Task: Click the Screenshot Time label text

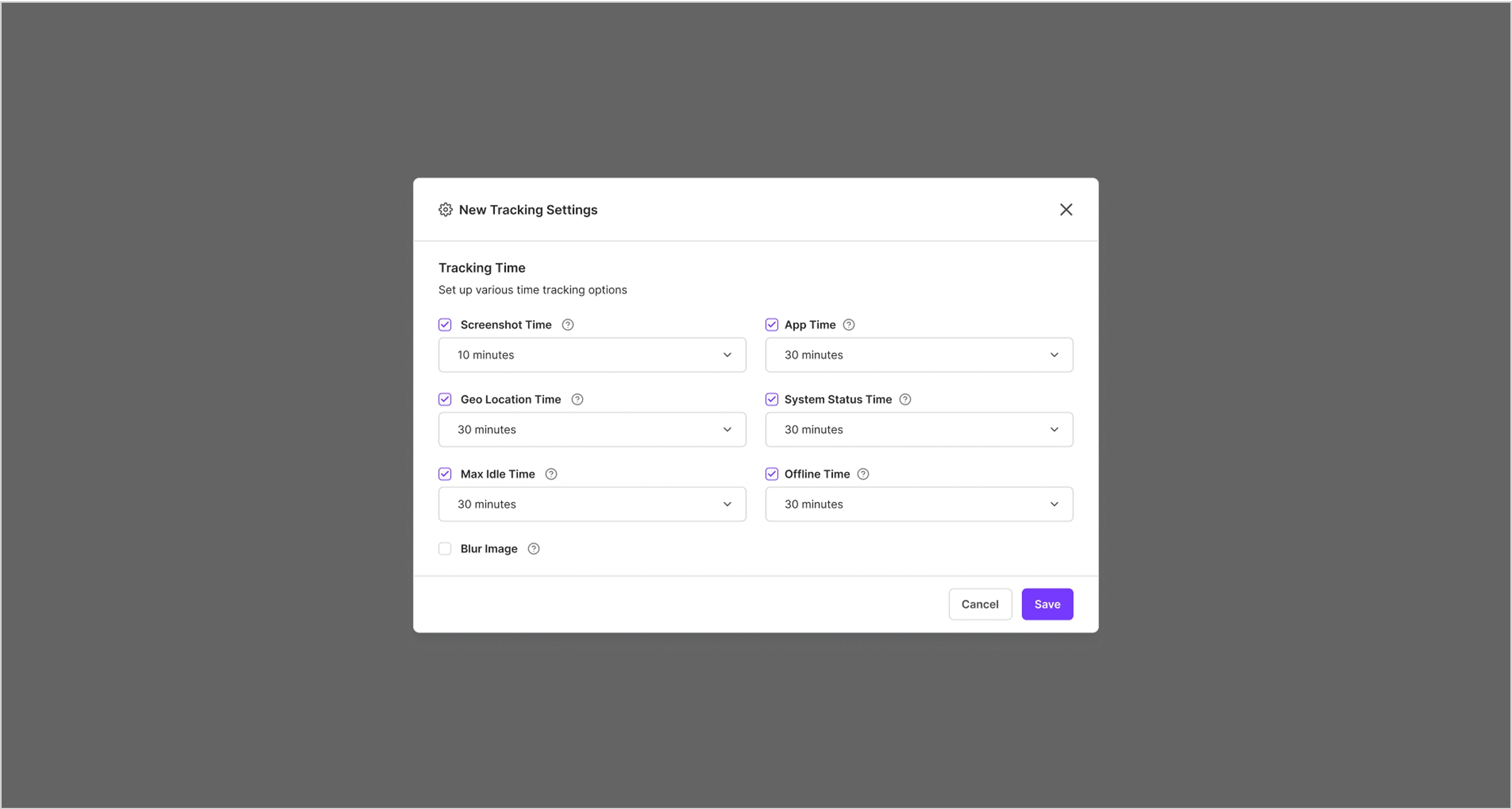Action: coord(506,325)
